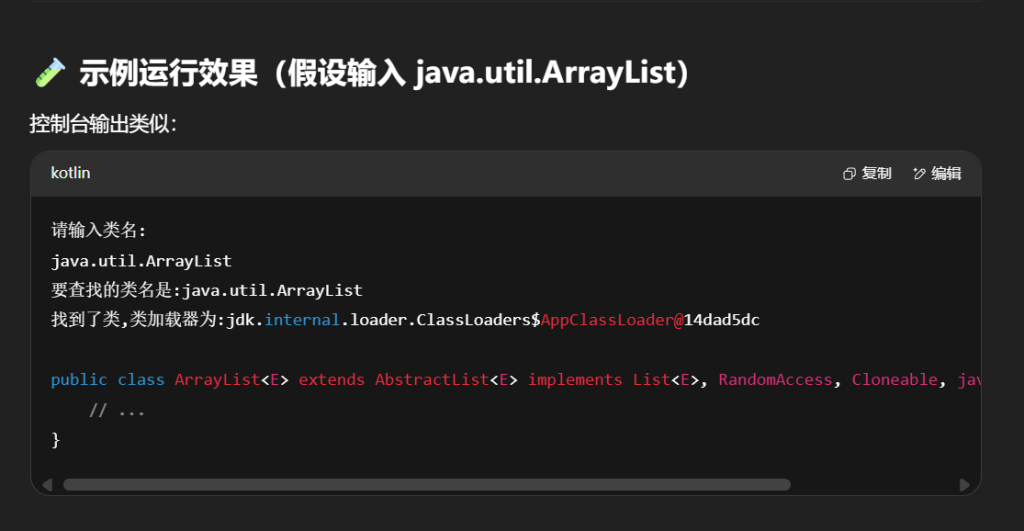This screenshot has width=1024, height=531.
Task: Click the right scroll arrow of code block
Action: [964, 485]
